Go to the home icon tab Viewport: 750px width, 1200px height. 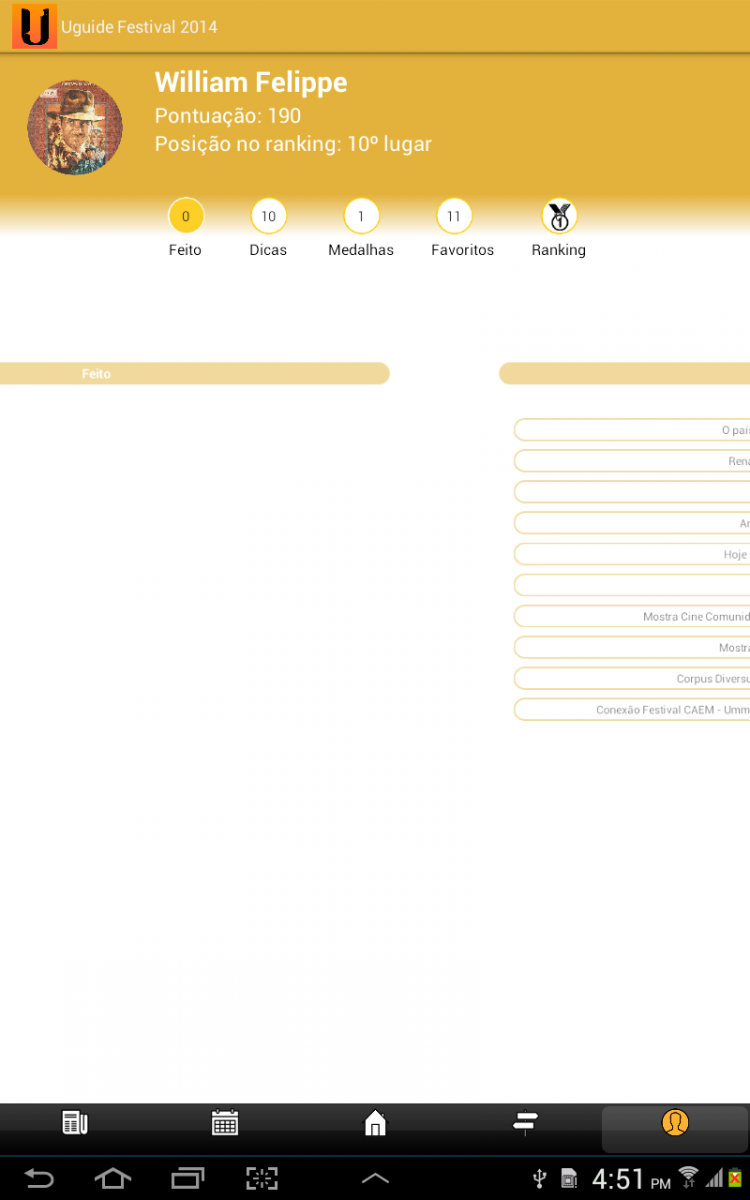375,1123
